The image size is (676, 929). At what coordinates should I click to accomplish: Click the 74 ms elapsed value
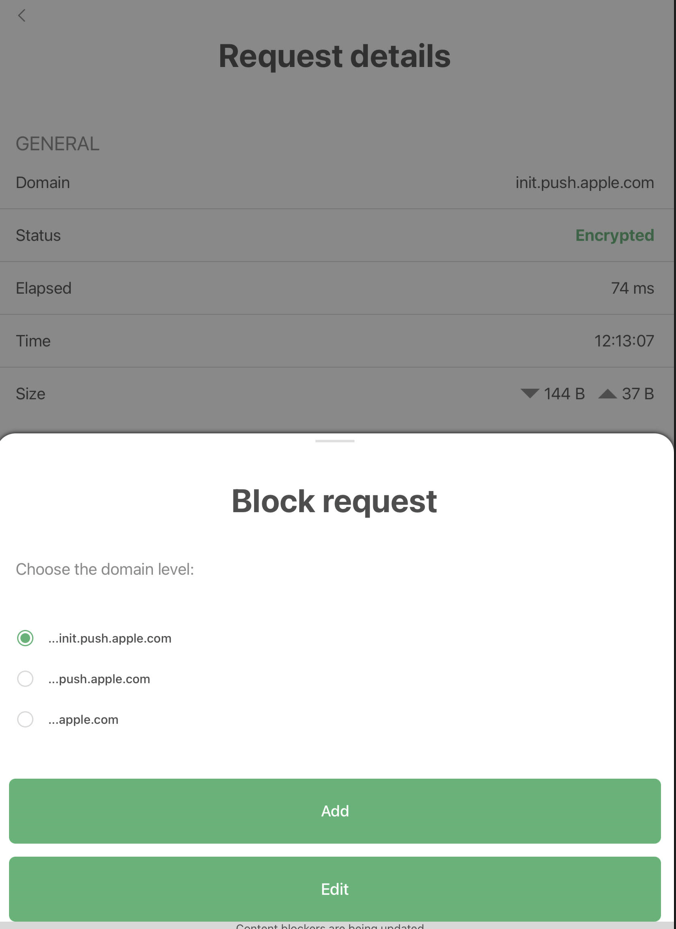pyautogui.click(x=632, y=289)
